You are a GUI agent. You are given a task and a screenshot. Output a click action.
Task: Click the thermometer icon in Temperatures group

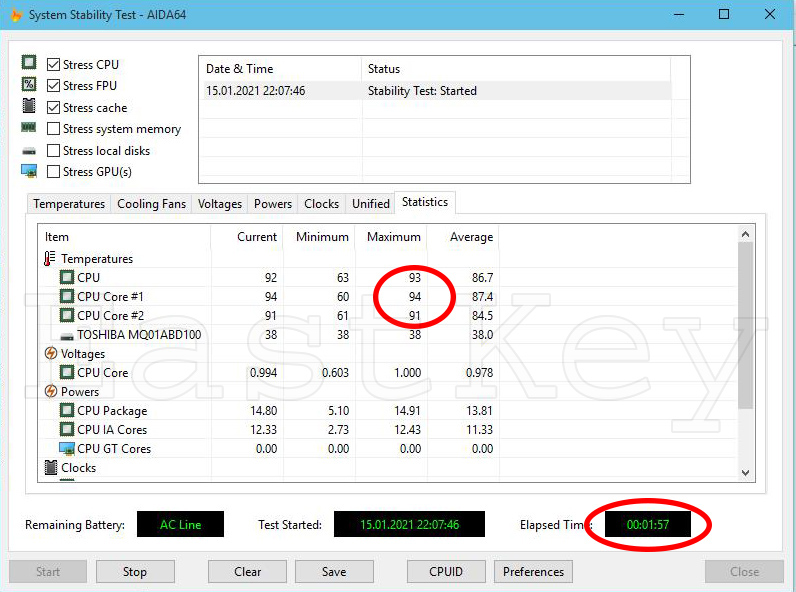click(49, 258)
